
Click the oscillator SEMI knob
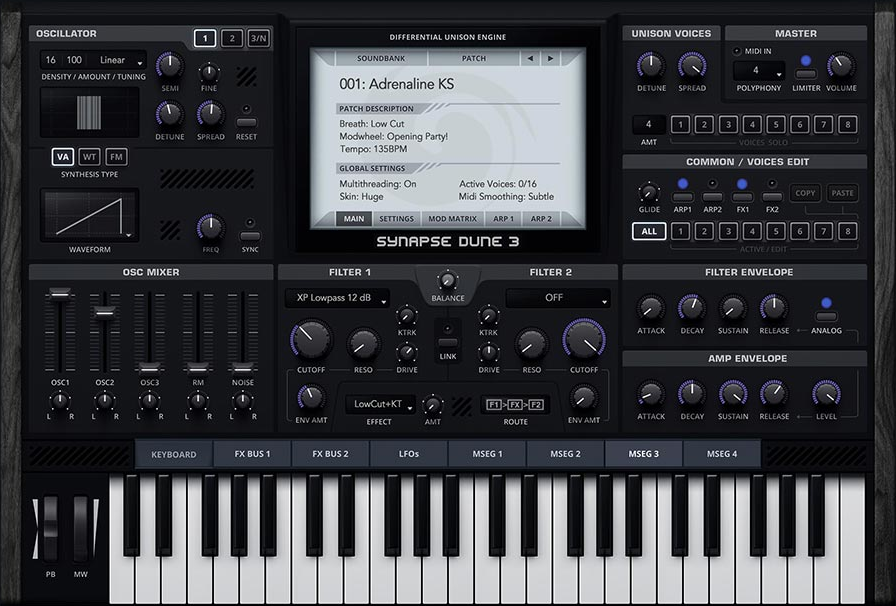point(170,66)
